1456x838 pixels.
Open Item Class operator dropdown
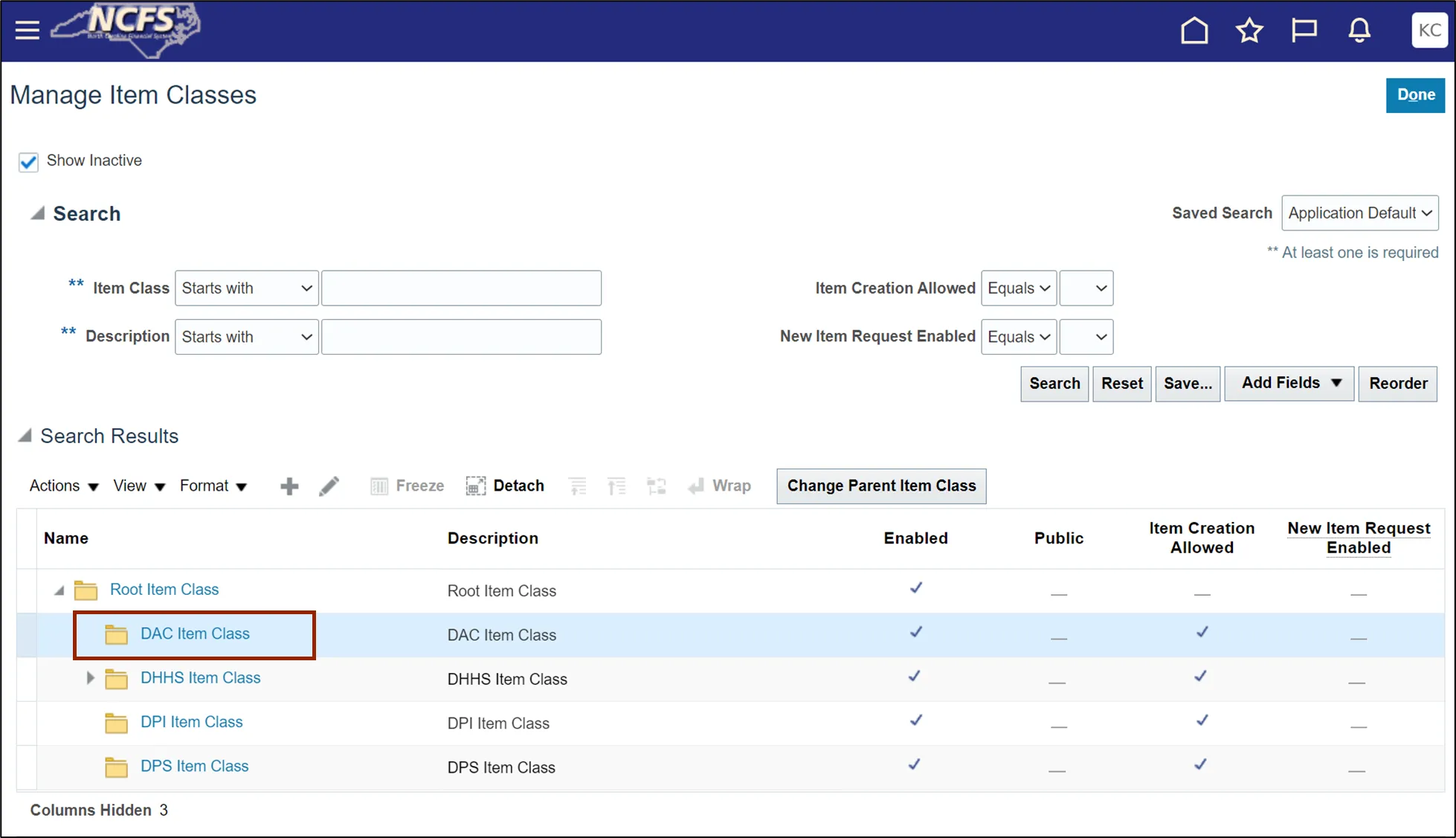pyautogui.click(x=246, y=289)
